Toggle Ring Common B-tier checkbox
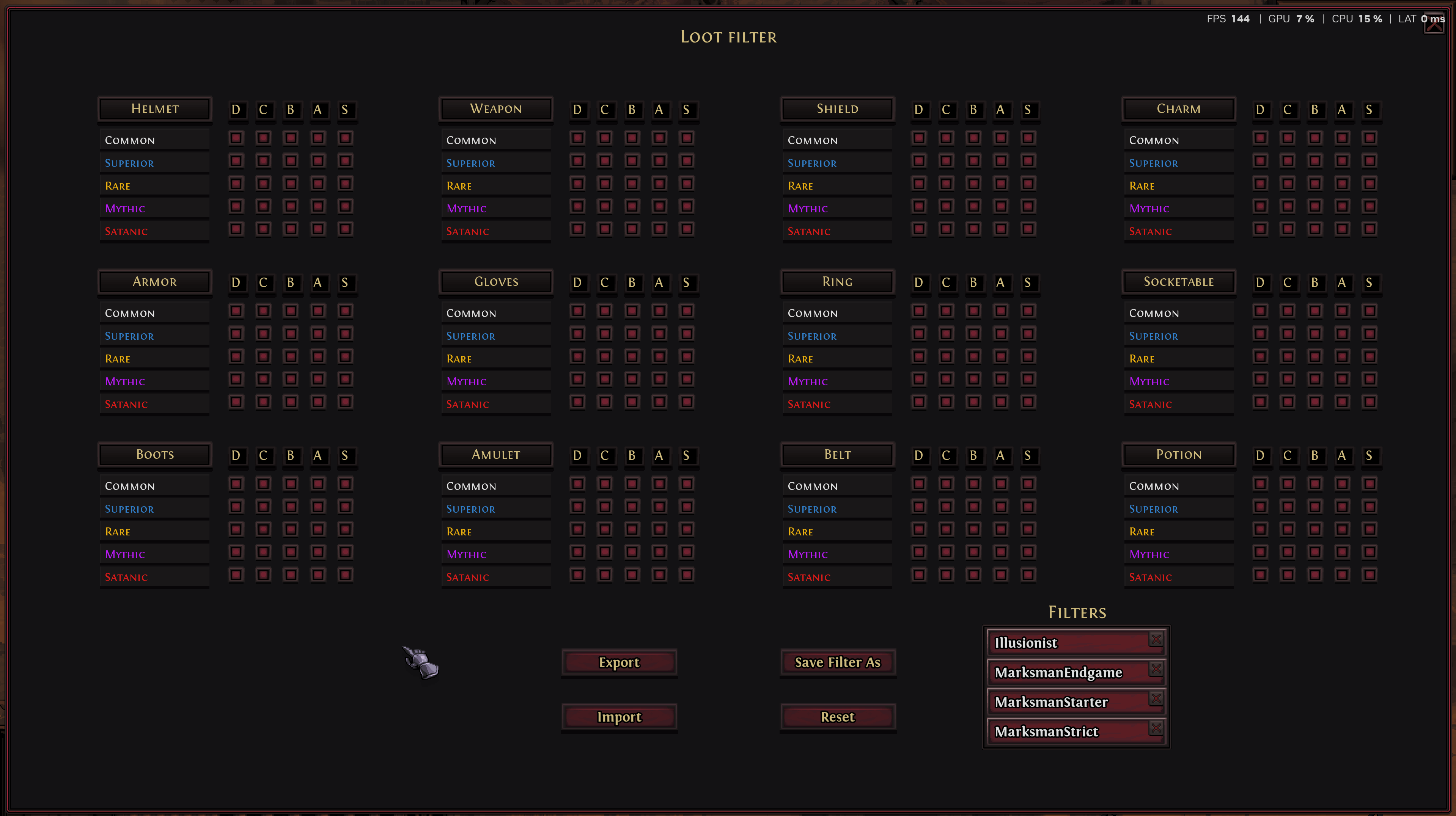 pyautogui.click(x=974, y=311)
